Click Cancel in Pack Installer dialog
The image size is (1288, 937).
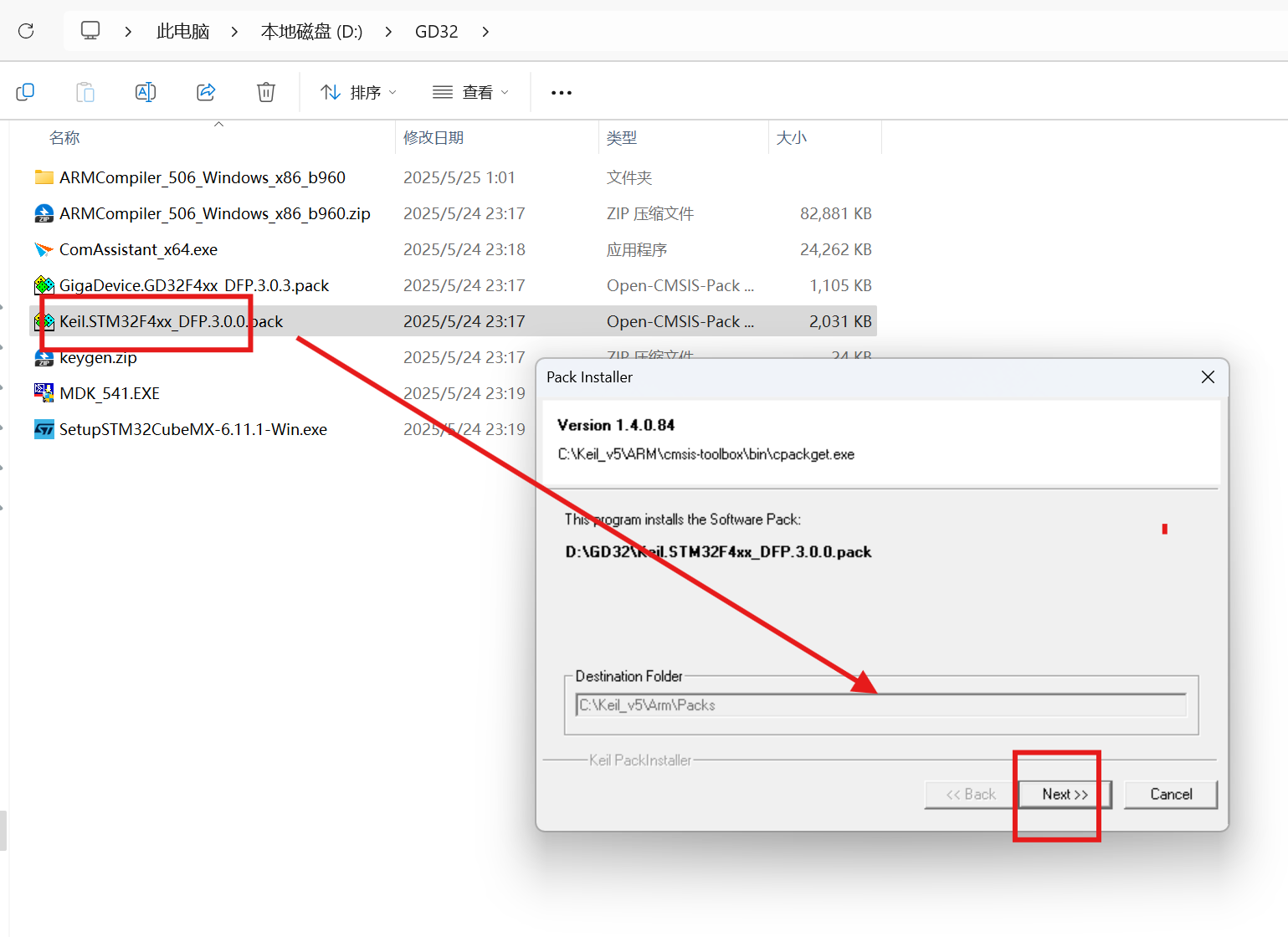tap(1171, 794)
